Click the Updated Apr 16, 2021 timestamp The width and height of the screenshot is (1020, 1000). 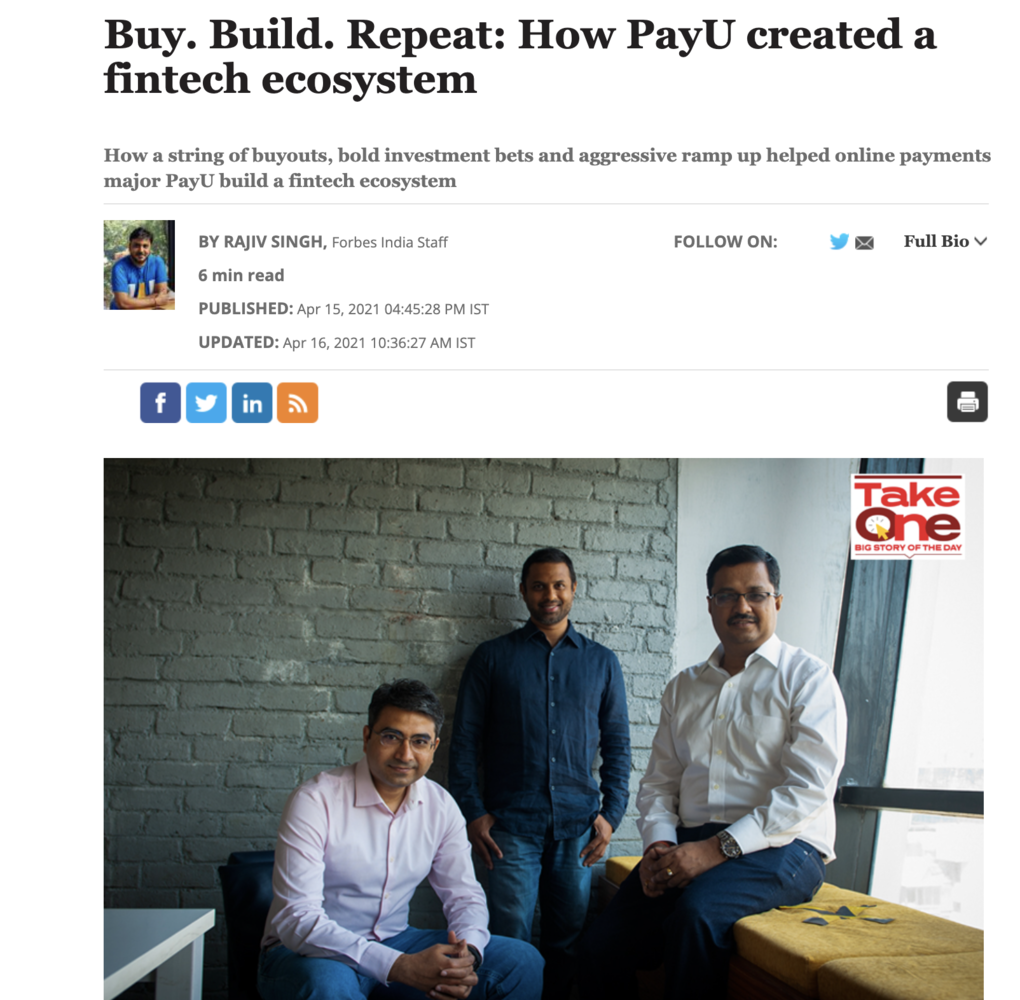click(x=336, y=343)
